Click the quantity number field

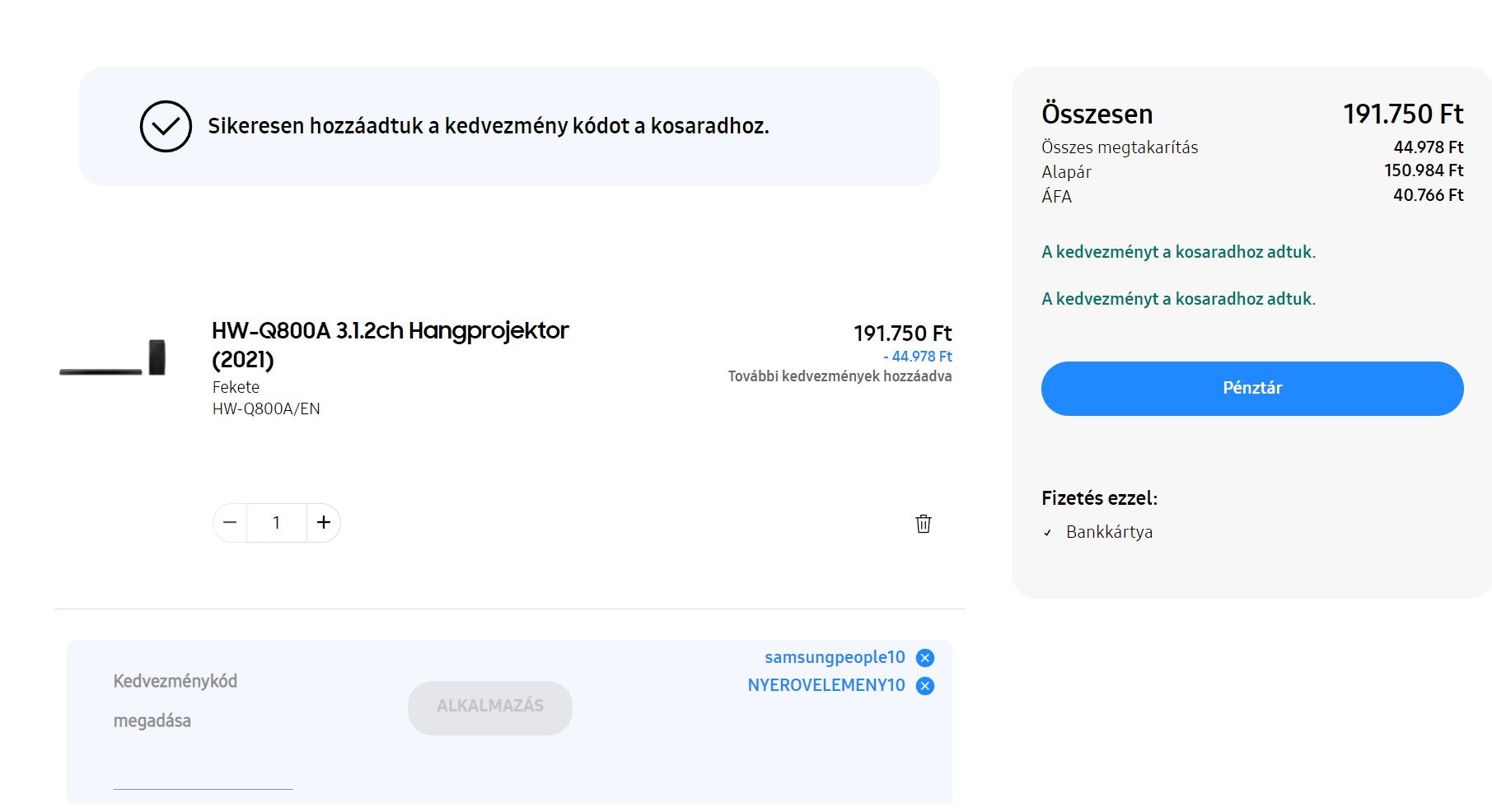click(277, 523)
